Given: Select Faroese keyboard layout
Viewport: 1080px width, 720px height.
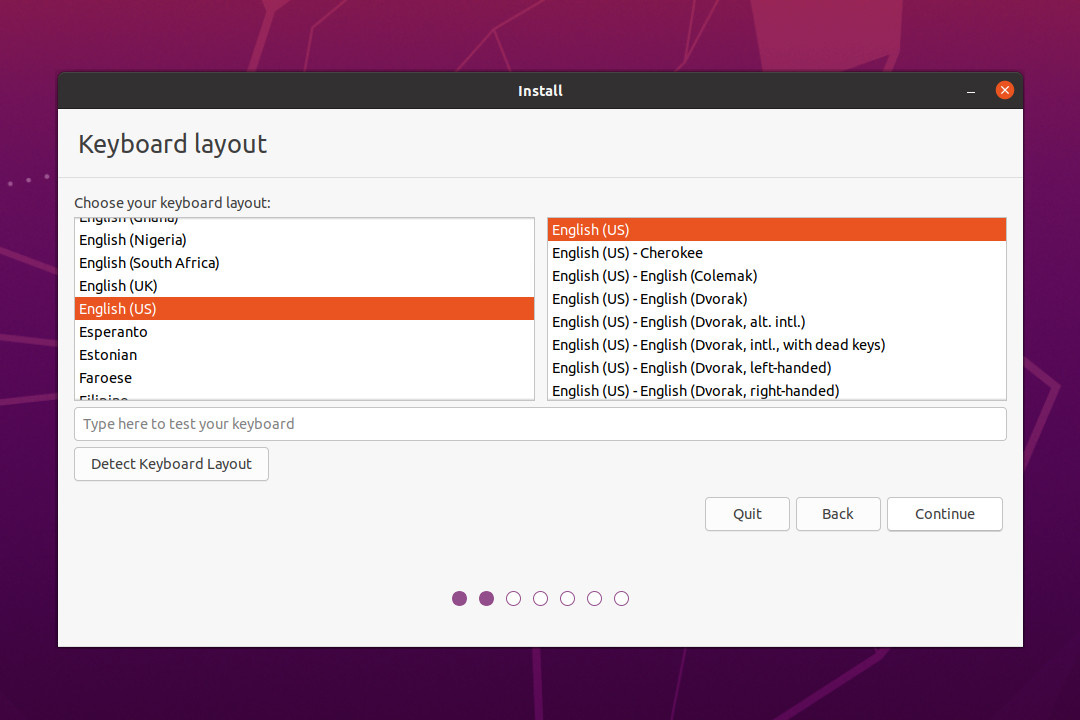Looking at the screenshot, I should coord(304,378).
